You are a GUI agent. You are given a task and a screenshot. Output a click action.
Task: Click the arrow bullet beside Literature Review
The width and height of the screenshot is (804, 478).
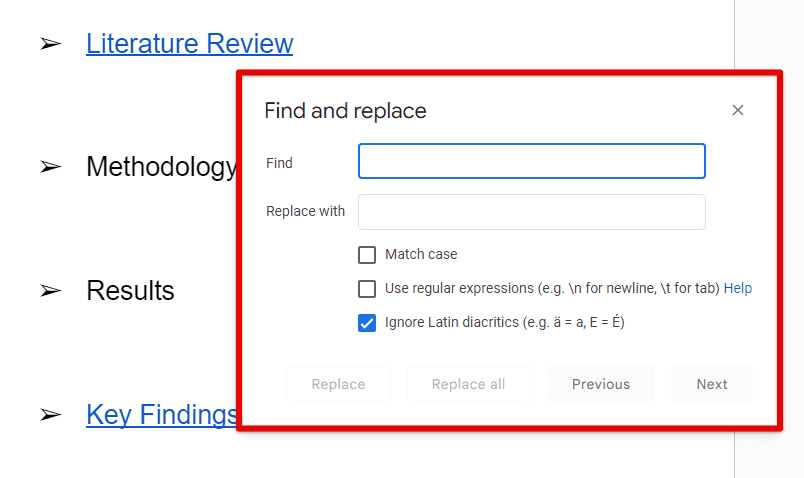pos(51,44)
